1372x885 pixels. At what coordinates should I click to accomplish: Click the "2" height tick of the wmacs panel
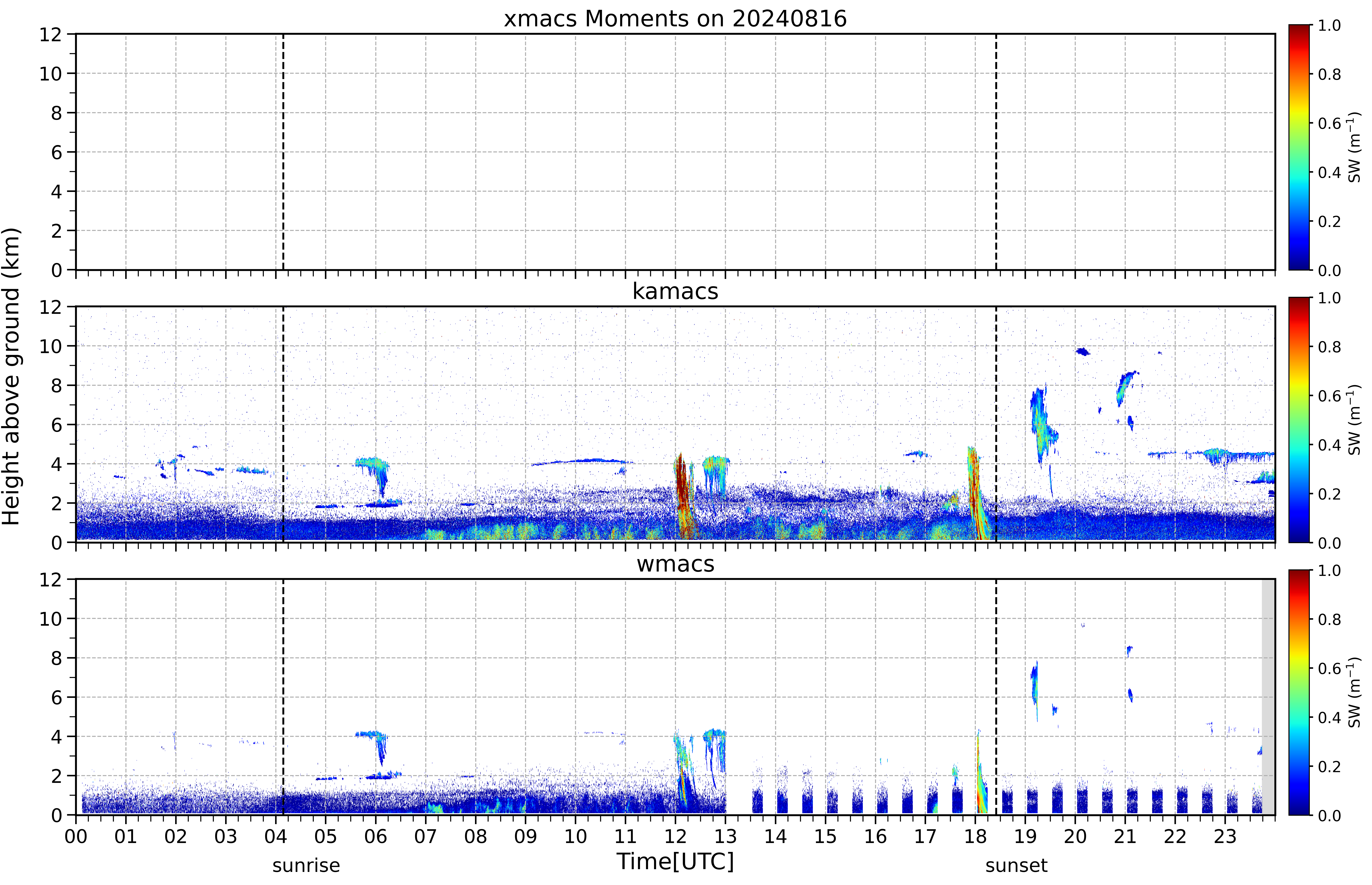pos(56,776)
